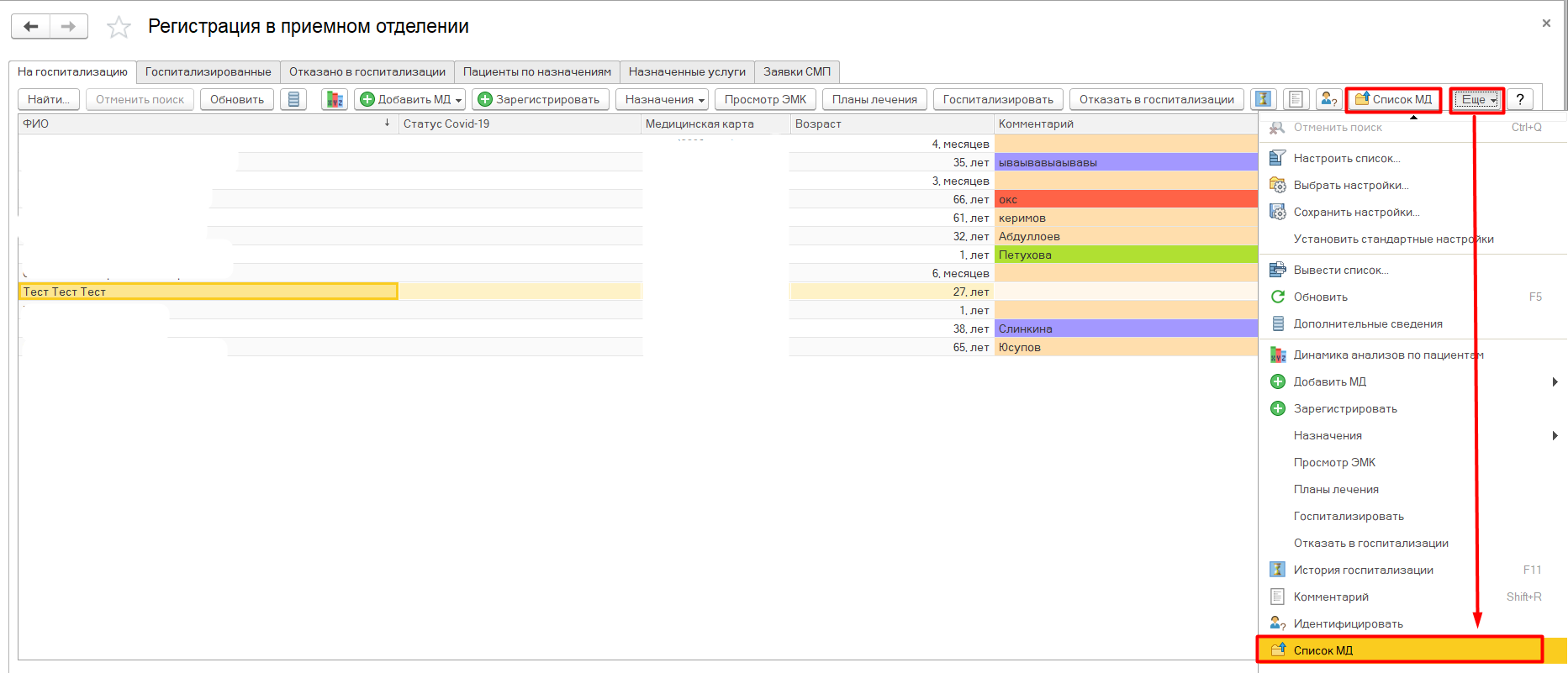Open the Заявки СМП tab
The image size is (1568, 673).
796,71
